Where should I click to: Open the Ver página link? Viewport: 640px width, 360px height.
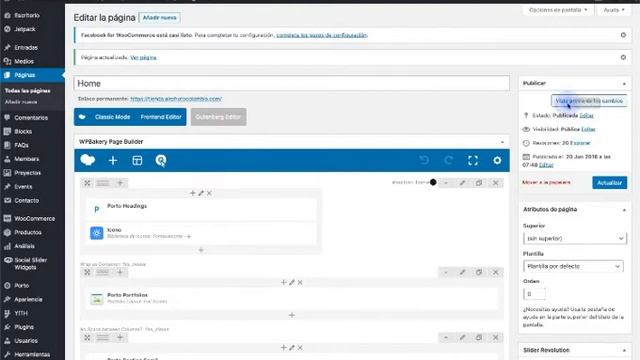(x=143, y=58)
